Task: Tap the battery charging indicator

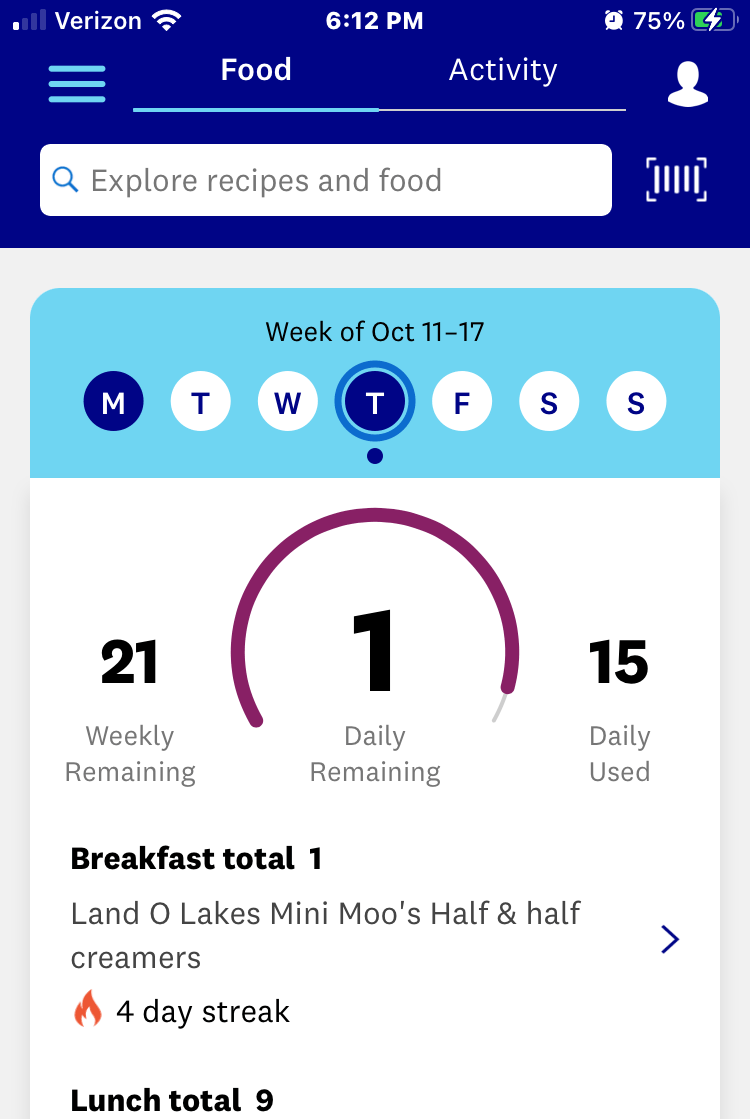Action: [x=713, y=20]
